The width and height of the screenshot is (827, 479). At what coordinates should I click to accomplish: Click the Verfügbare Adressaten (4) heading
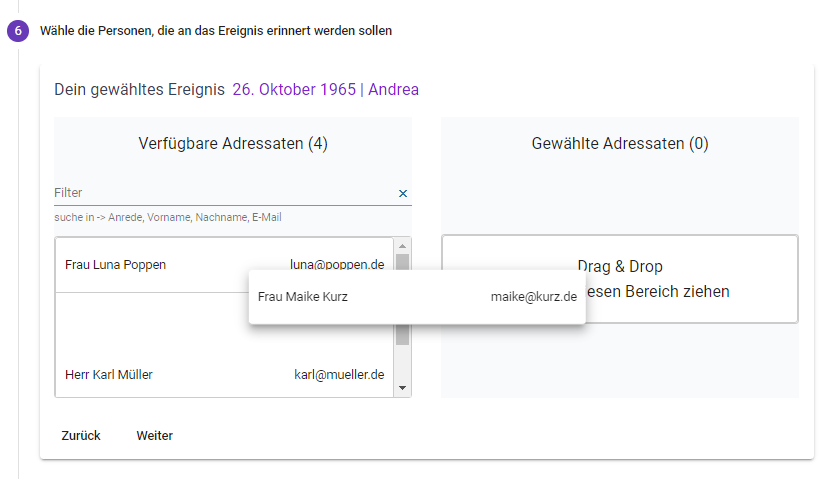click(233, 144)
